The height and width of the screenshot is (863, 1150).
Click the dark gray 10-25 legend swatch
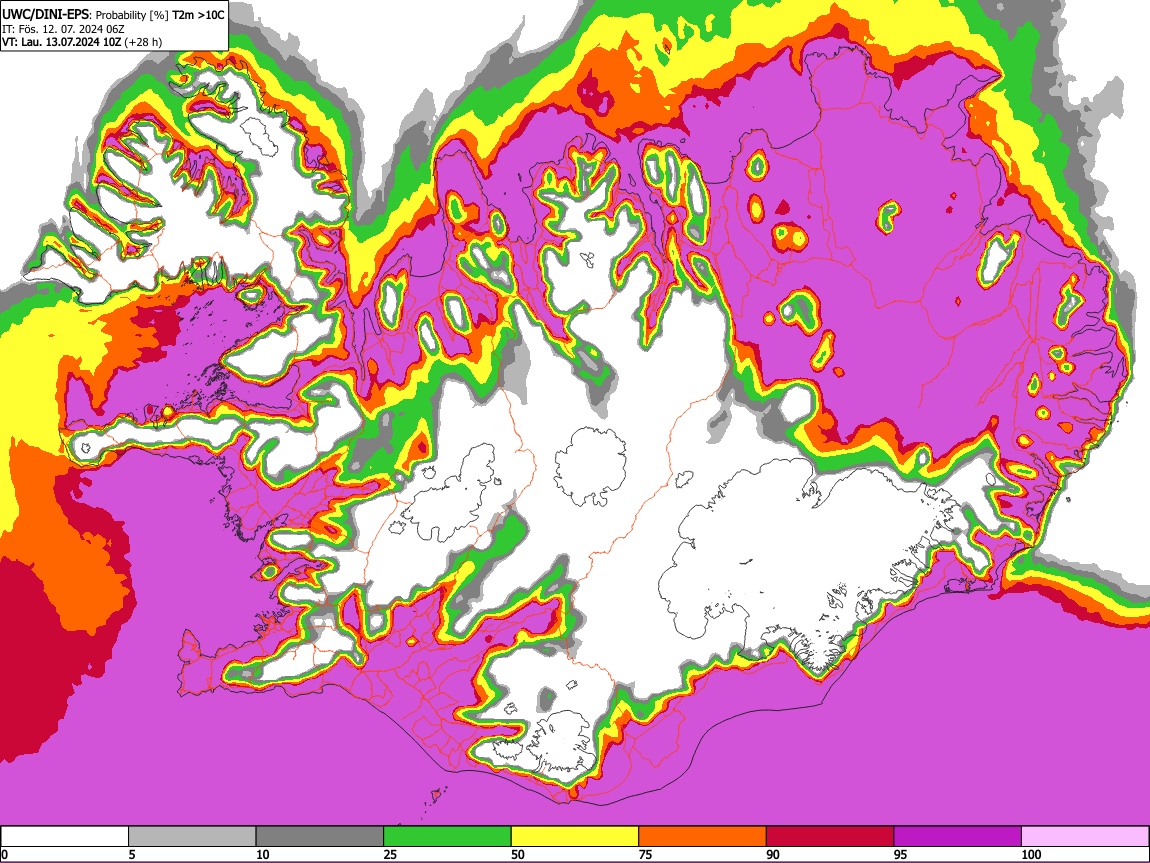click(x=320, y=837)
